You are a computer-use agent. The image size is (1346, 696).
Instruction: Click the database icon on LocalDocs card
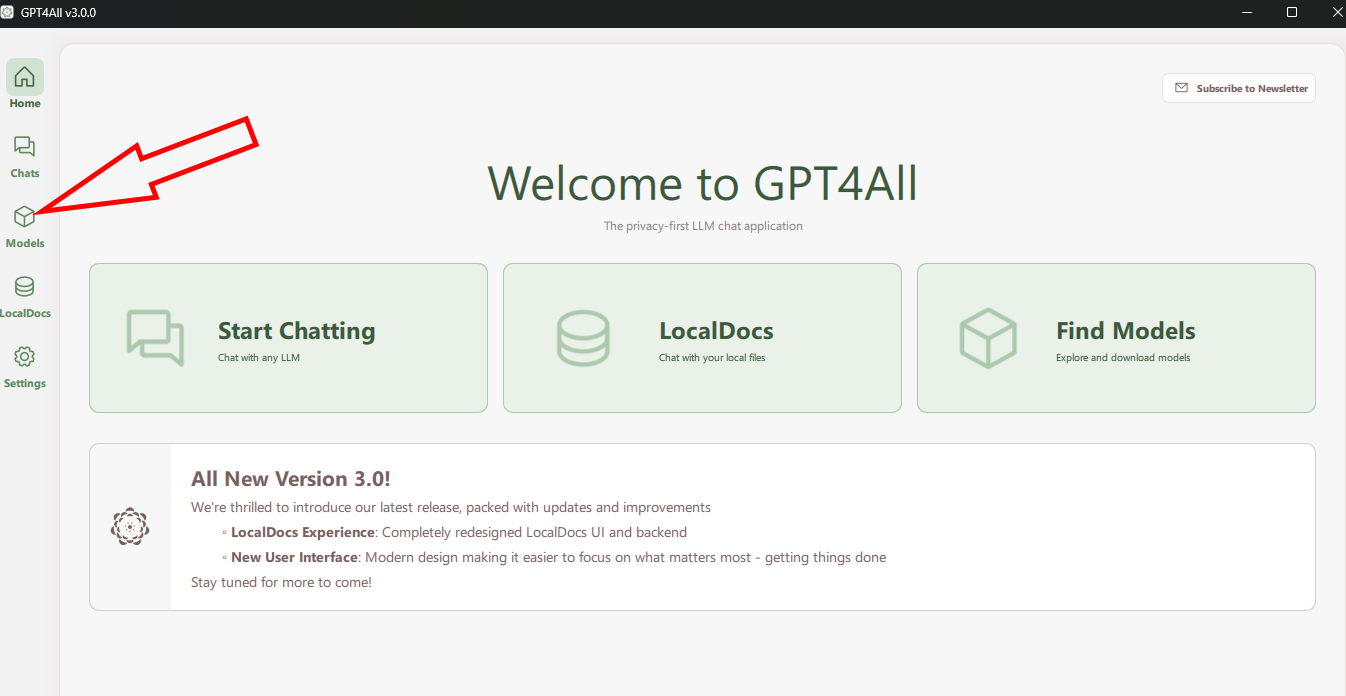583,338
